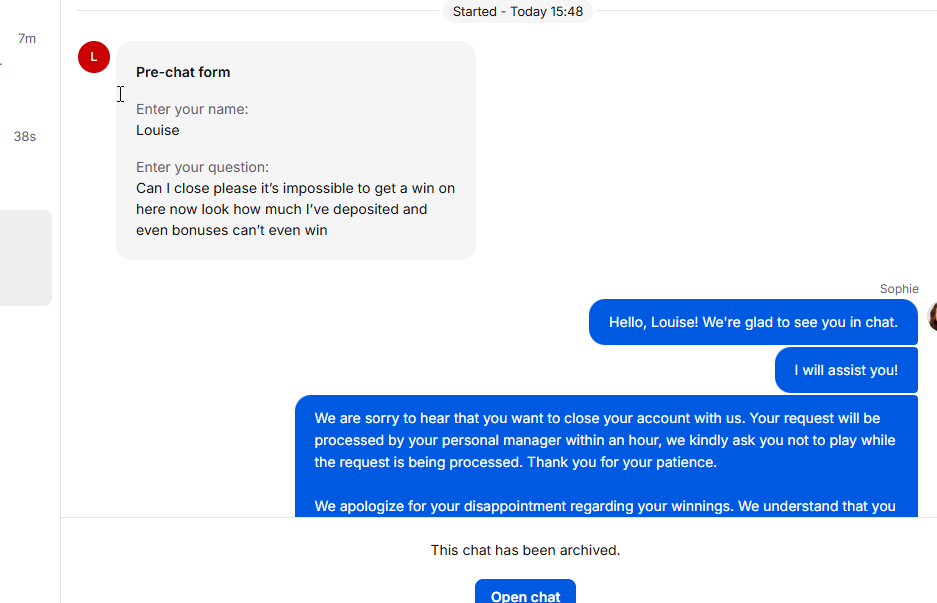The width and height of the screenshot is (937, 603).
Task: Click the line mentioning bonuses can't win
Action: pyautogui.click(x=232, y=230)
